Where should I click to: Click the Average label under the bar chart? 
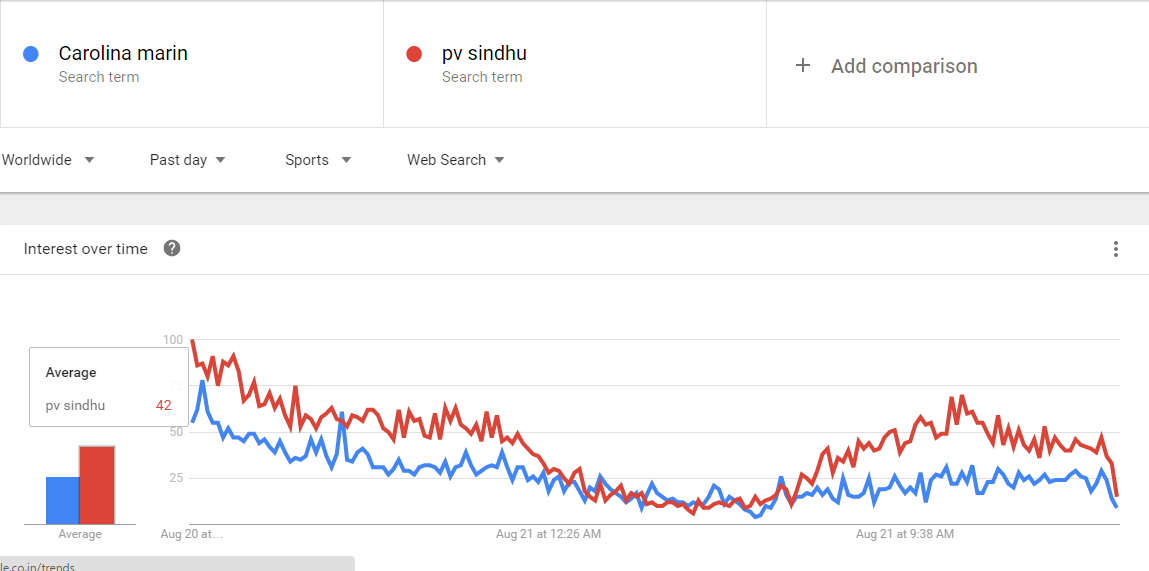point(80,534)
